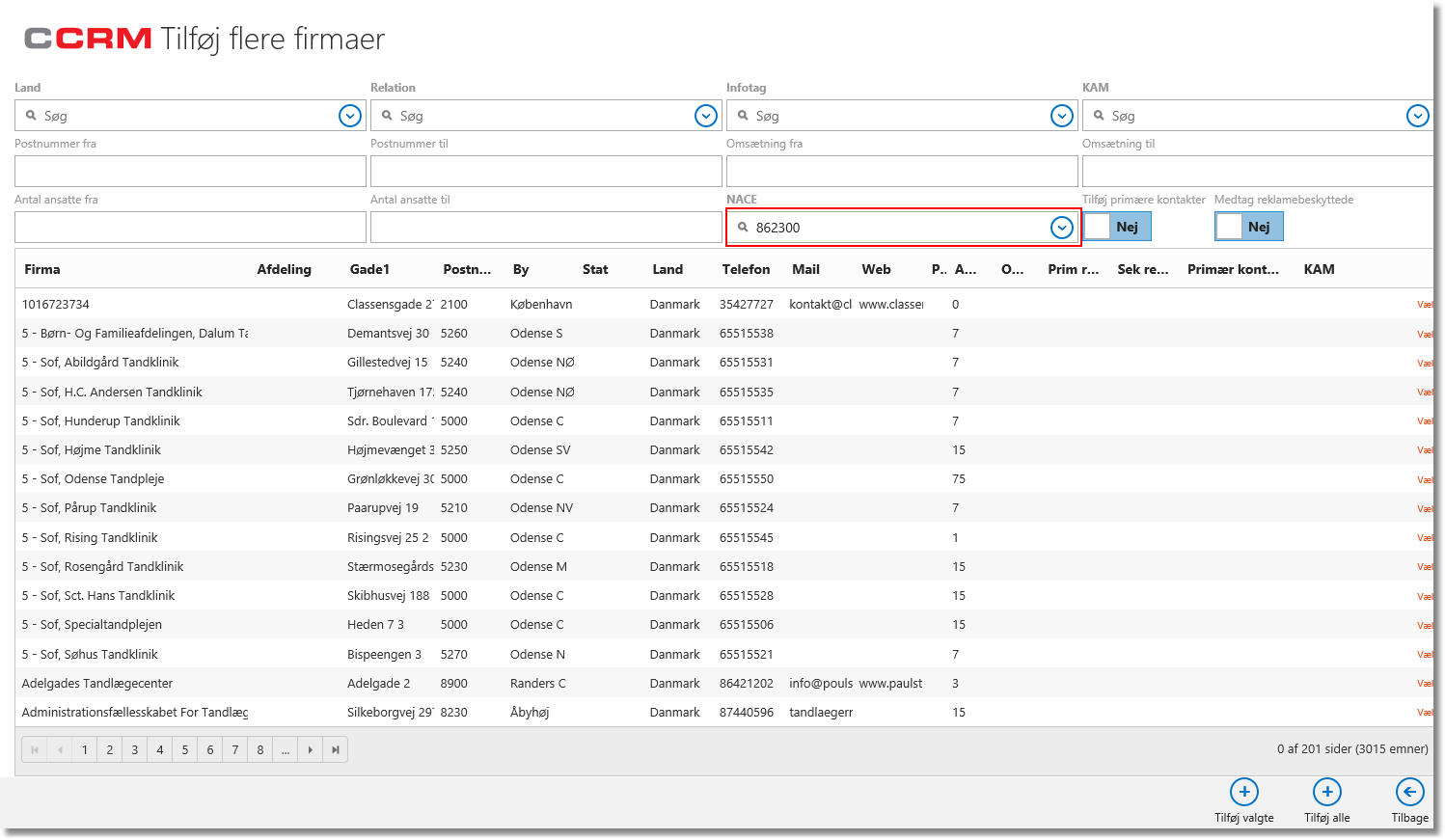Click city cell København
Screen dimensions: 1445x840
[x=541, y=304]
